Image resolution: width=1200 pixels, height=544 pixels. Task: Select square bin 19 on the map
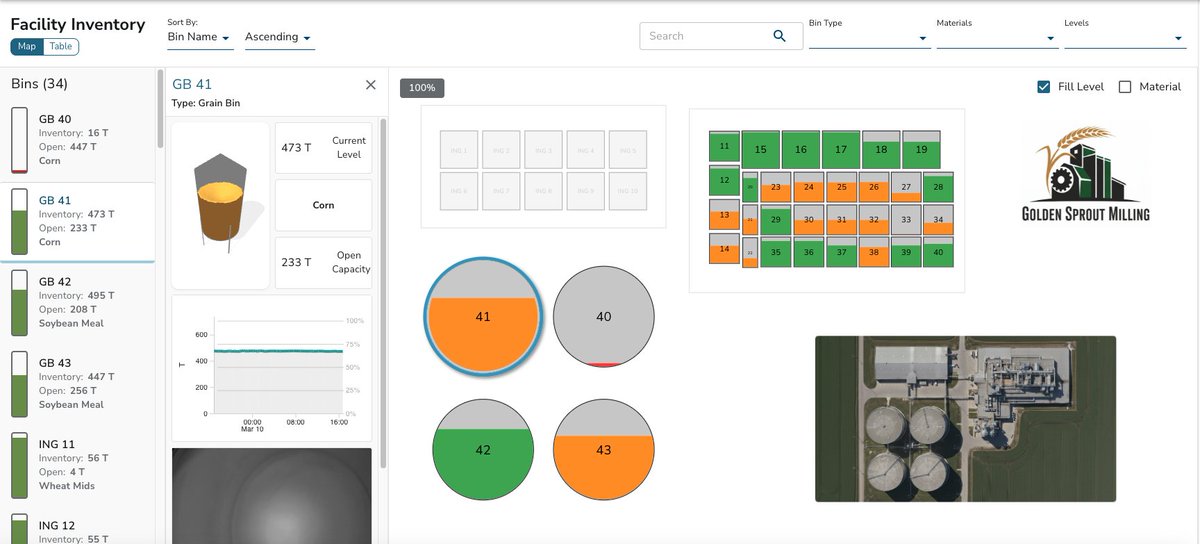tap(920, 149)
